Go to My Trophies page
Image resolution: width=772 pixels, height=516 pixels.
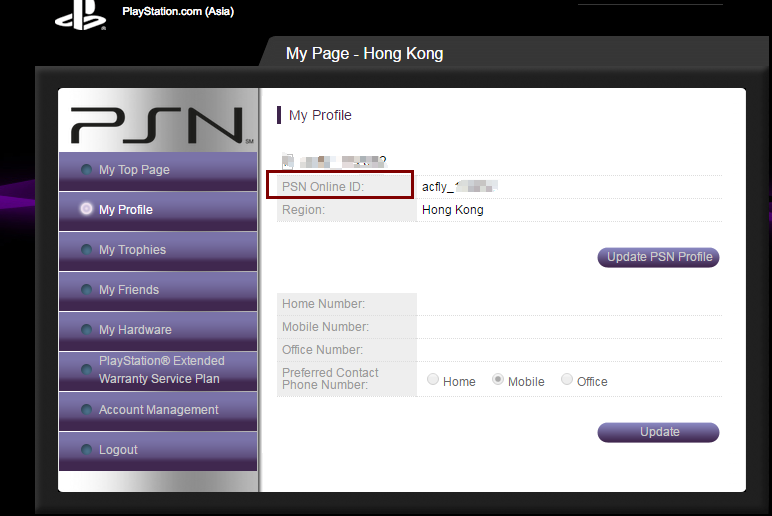(x=158, y=251)
